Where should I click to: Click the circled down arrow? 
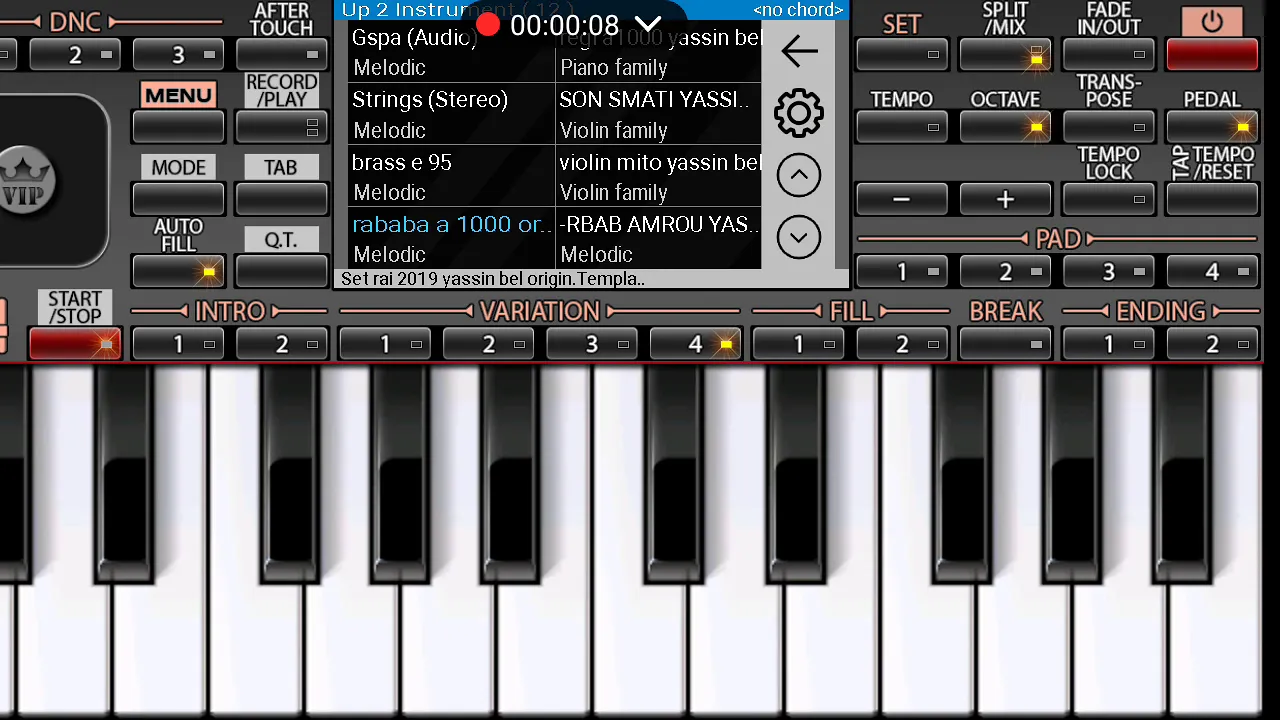(x=799, y=238)
